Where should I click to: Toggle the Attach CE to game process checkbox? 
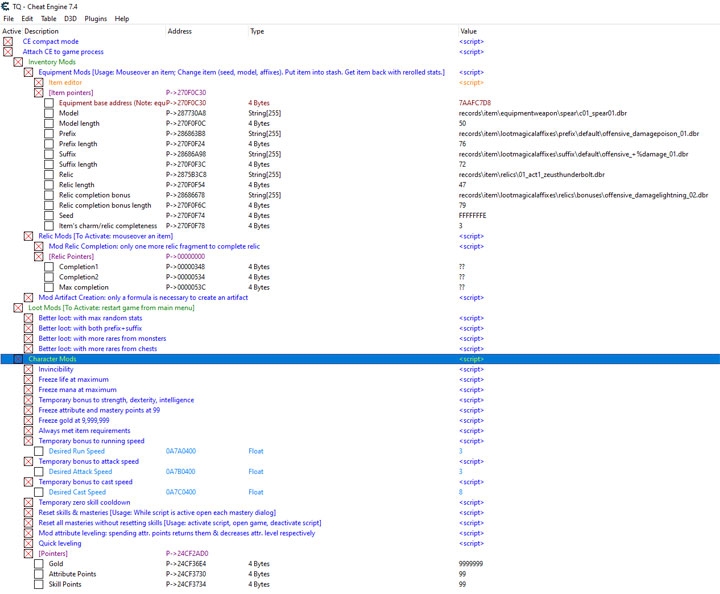(x=8, y=52)
